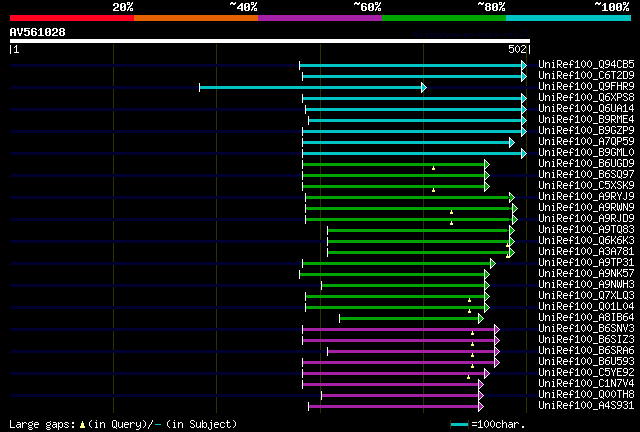Select the UniRef100_B6SIZ3 label
Image resolution: width=640 pixels, height=432 pixels.
pos(586,340)
